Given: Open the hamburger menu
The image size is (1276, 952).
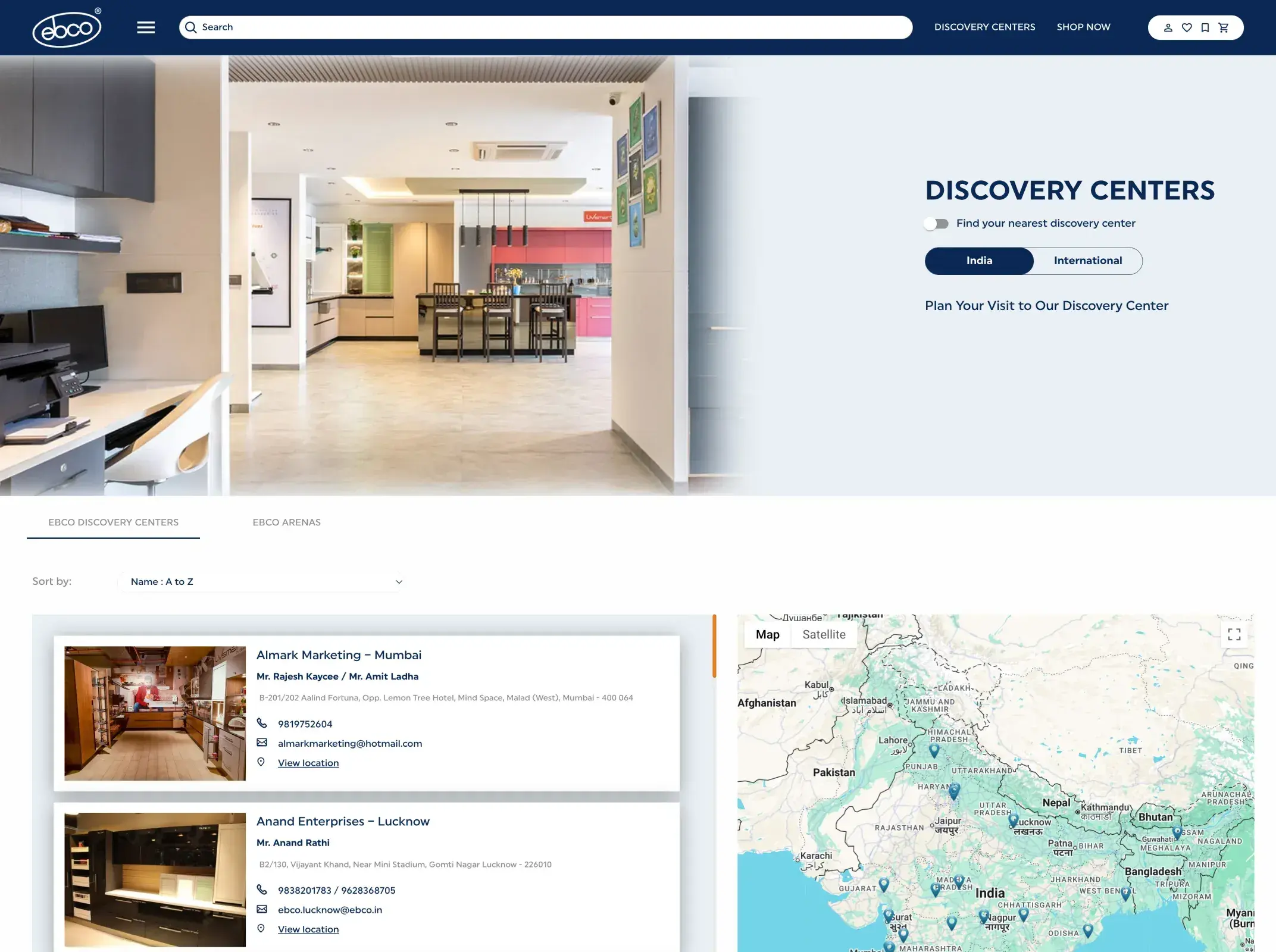Looking at the screenshot, I should point(146,27).
